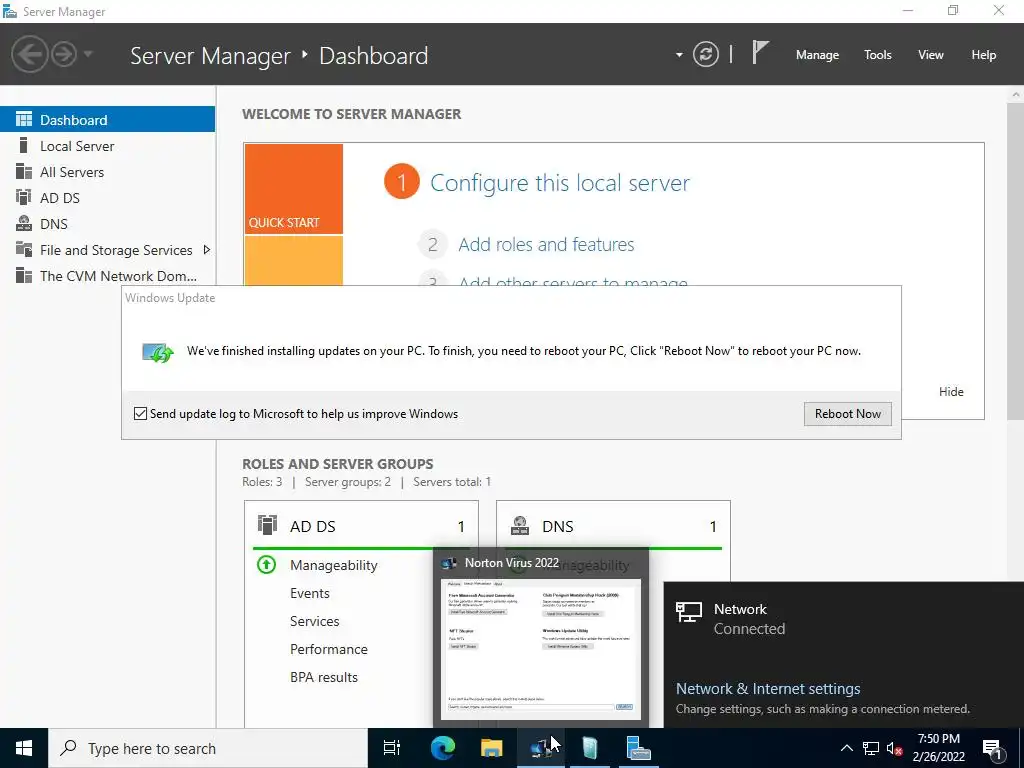1024x768 pixels.
Task: Click the AD DS sidebar icon
Action: click(24, 197)
